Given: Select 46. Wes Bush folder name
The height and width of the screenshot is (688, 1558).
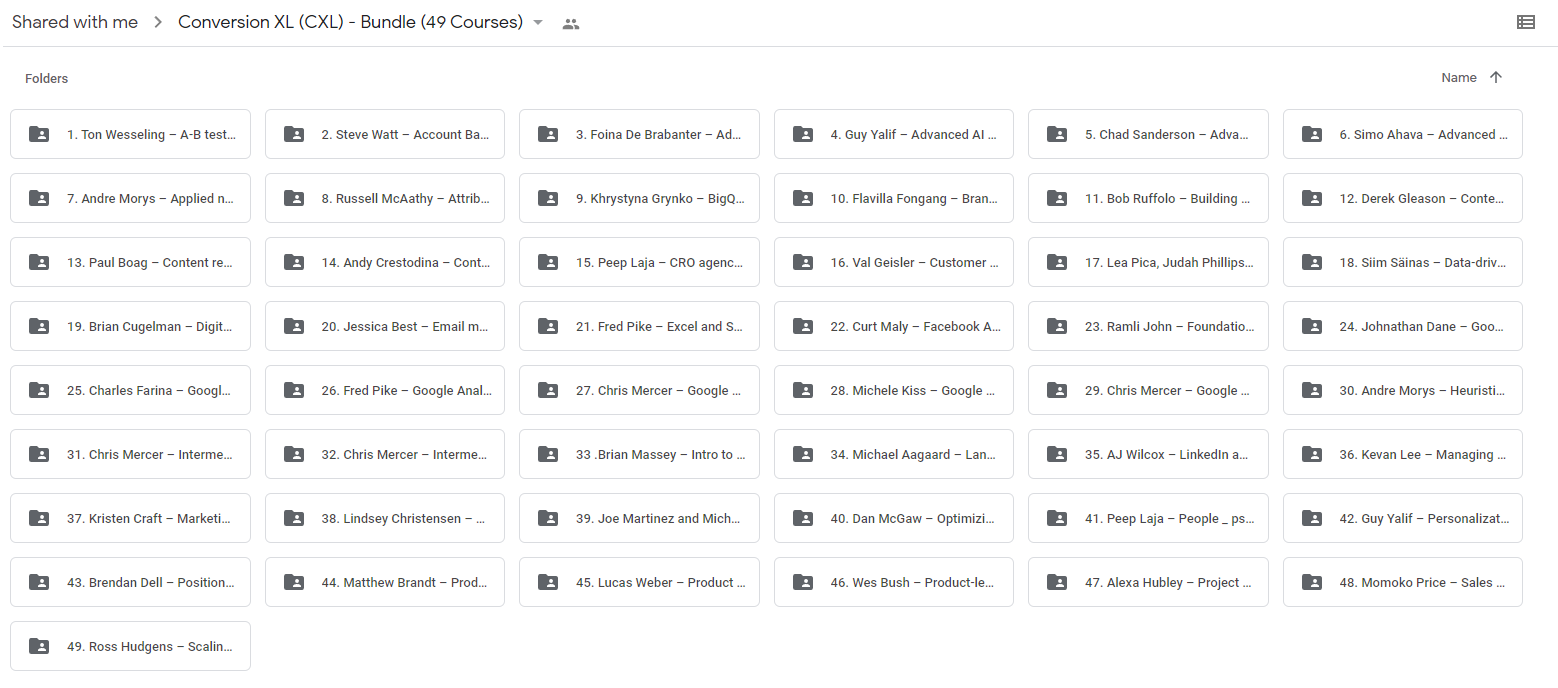Looking at the screenshot, I should pos(914,583).
